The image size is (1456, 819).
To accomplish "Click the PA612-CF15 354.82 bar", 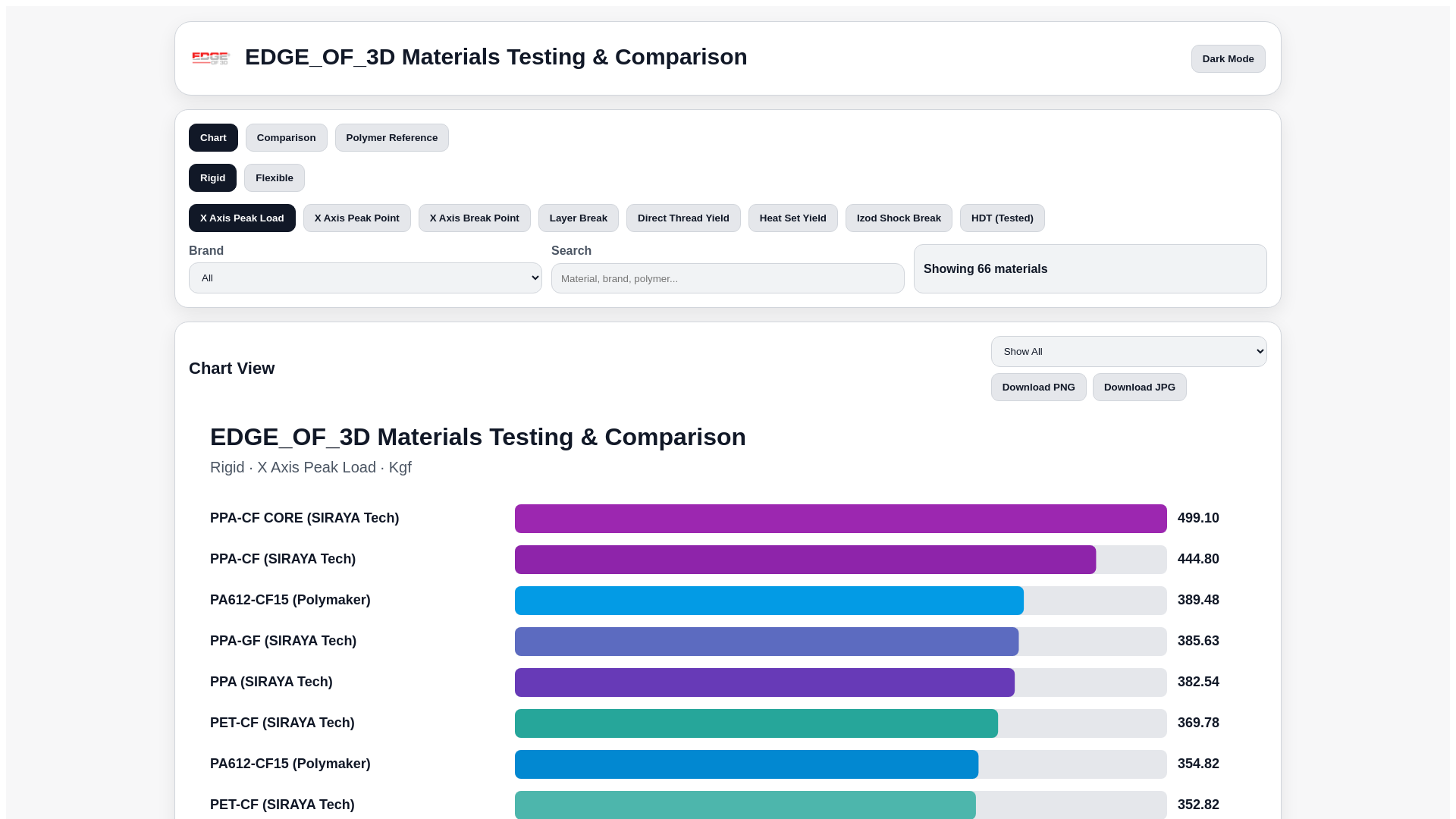I will coord(746,764).
